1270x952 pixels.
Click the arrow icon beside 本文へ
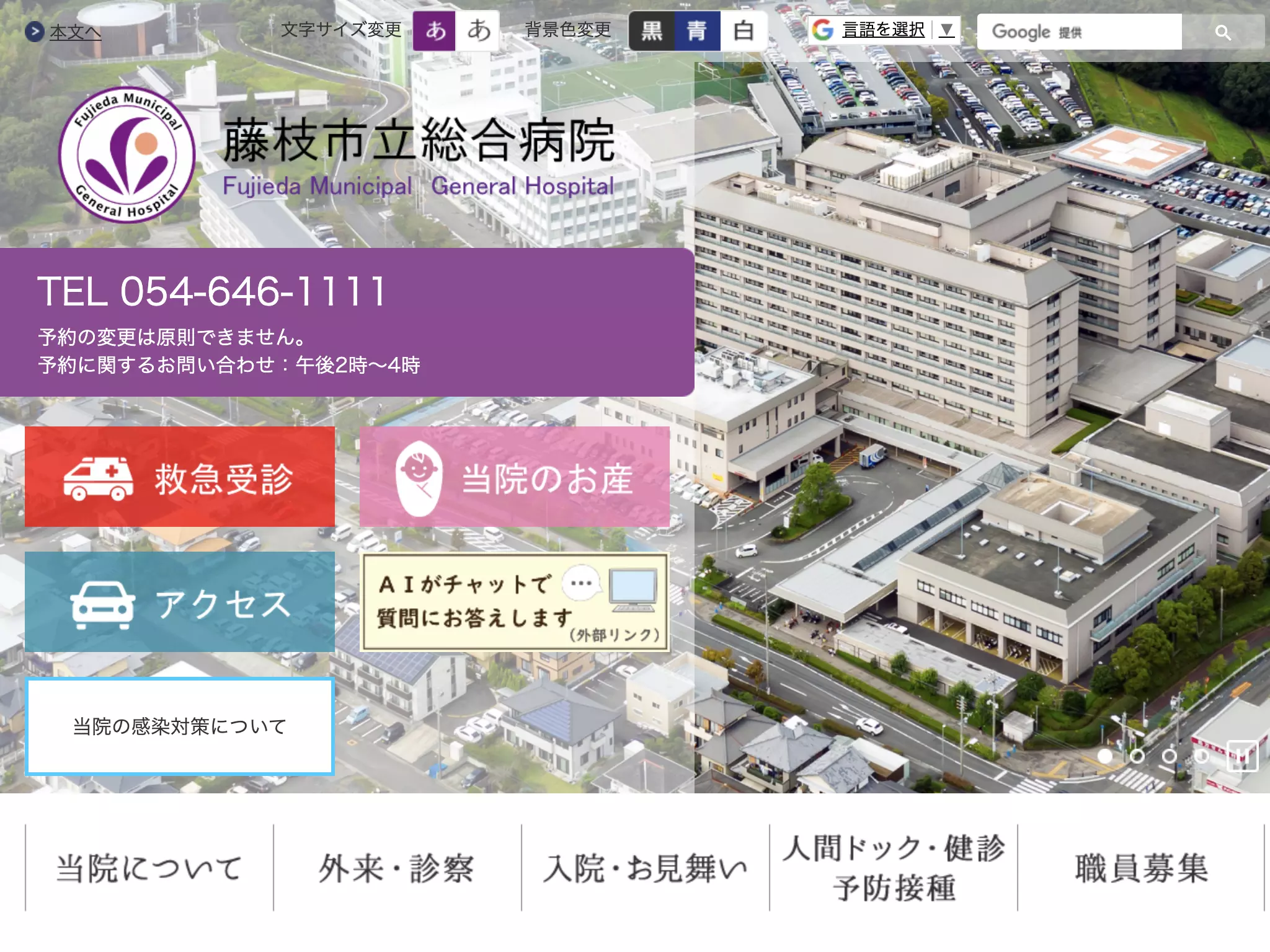(35, 31)
